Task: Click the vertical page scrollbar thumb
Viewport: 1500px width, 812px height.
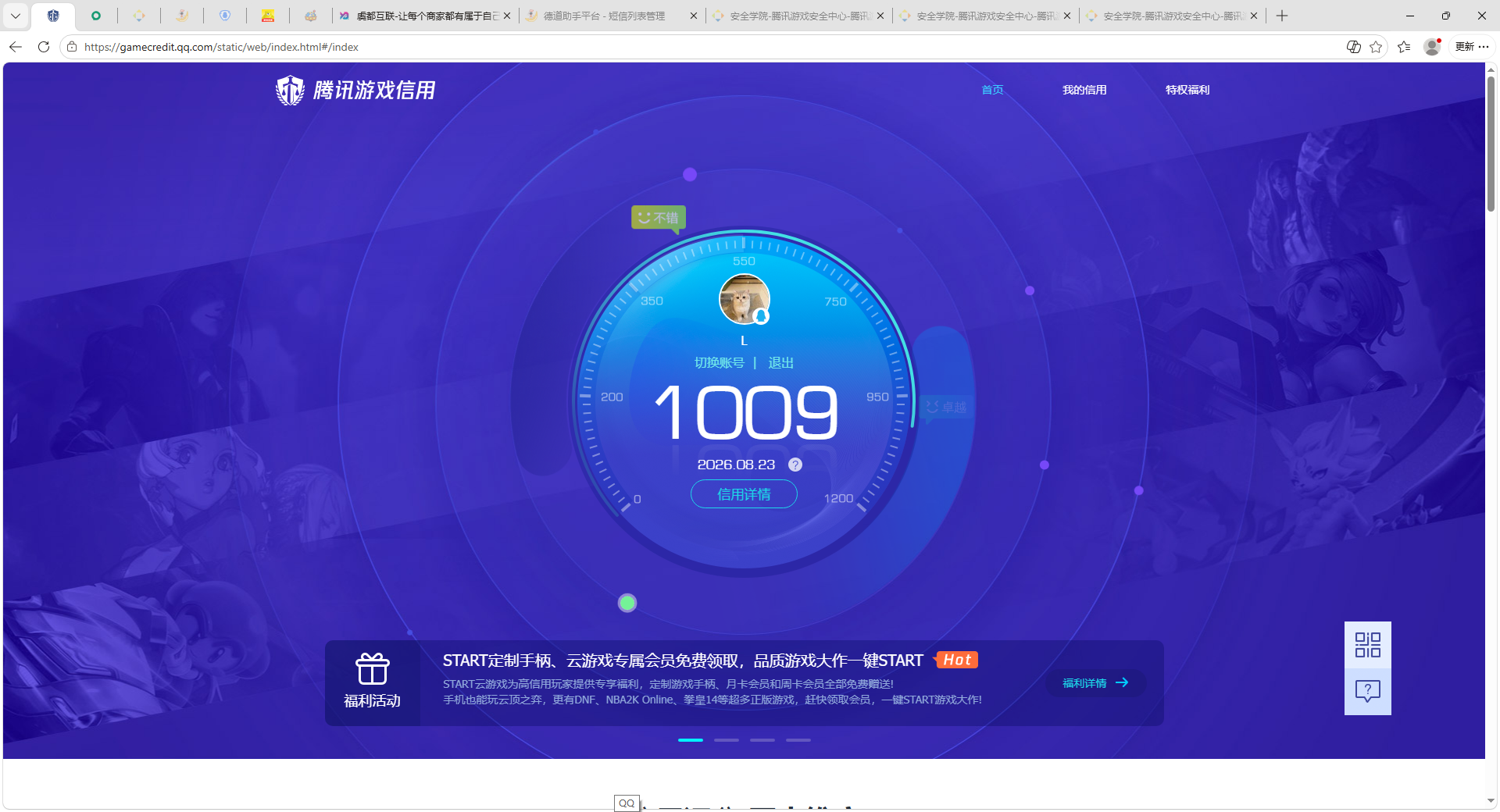Action: [x=1491, y=144]
